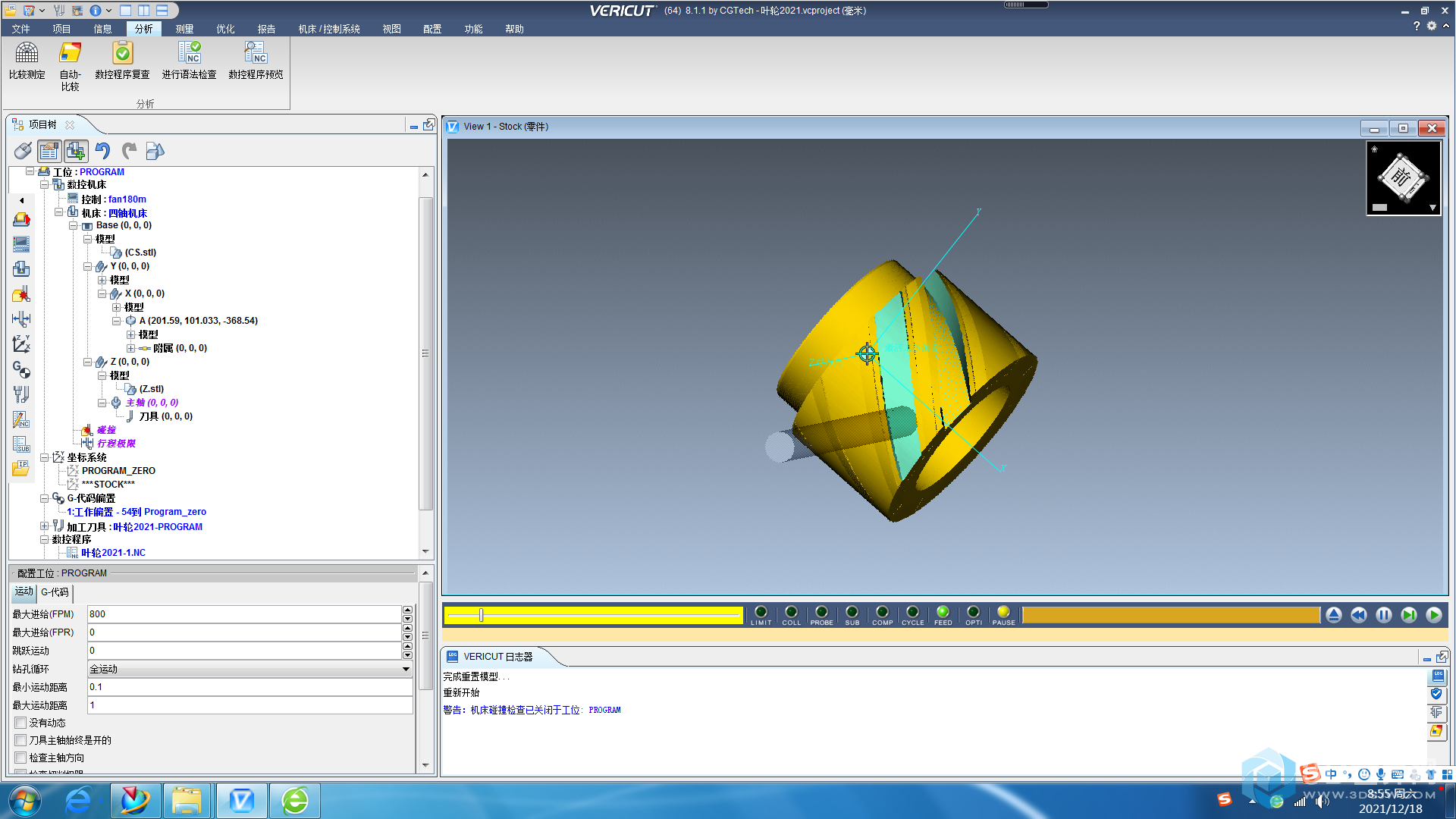Toggle 检查主轴方向 (Check Spindle Direction) checkbox
Viewport: 1456px width, 819px height.
20,757
